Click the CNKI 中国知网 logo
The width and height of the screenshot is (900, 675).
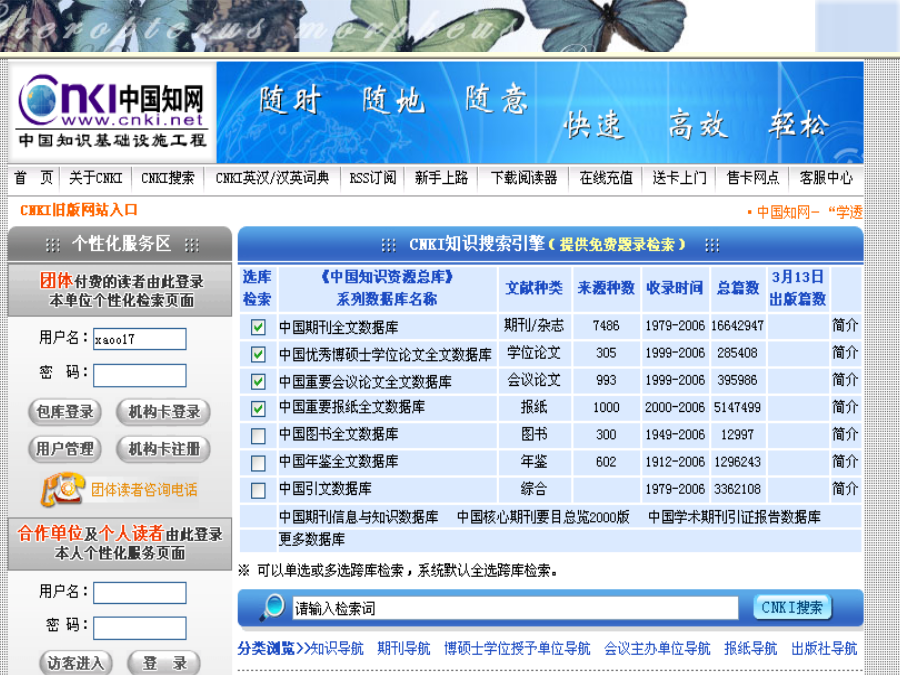[112, 112]
